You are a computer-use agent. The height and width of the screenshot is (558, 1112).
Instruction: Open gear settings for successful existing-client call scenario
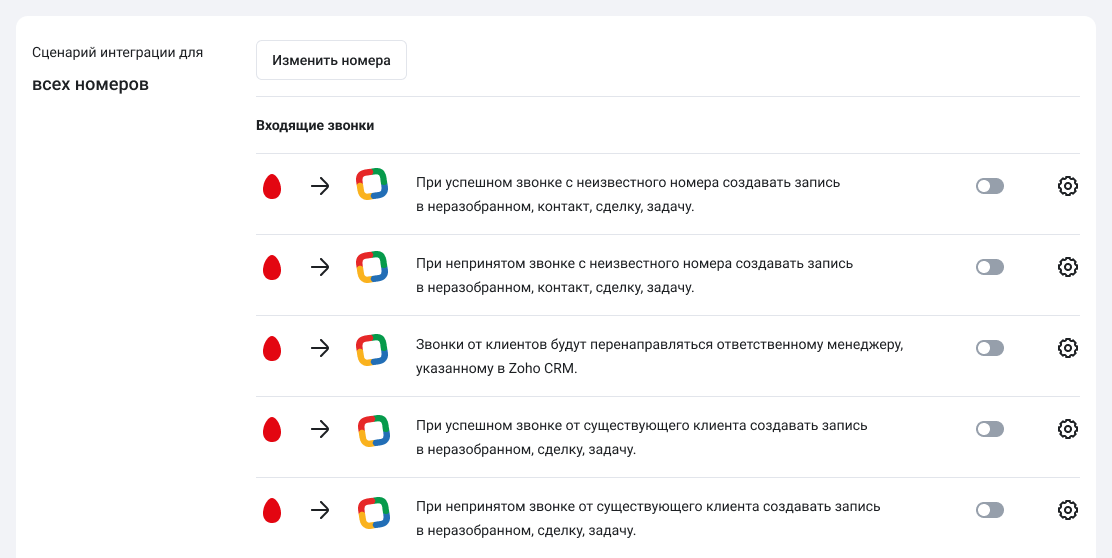click(1067, 429)
